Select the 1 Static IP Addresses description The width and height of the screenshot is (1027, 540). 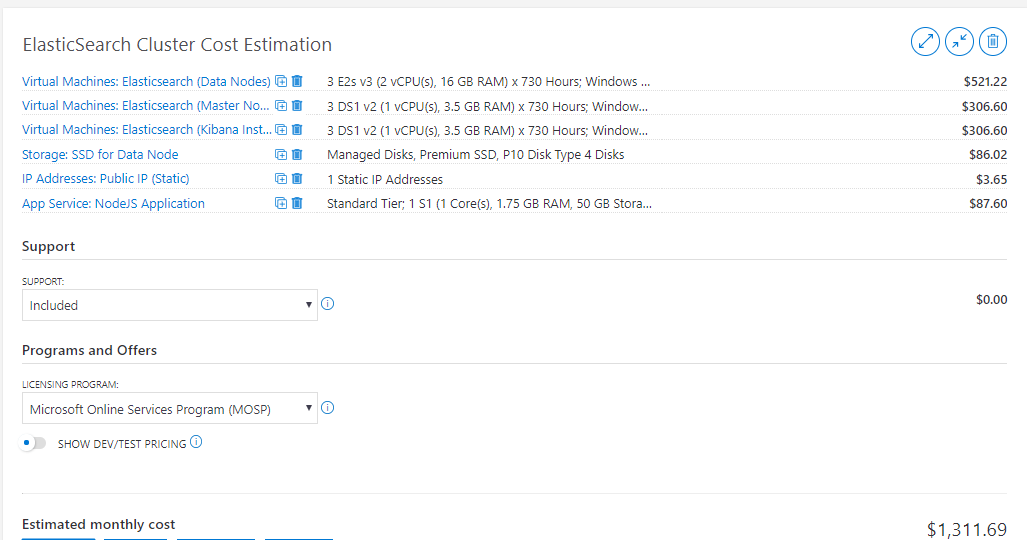pos(385,180)
